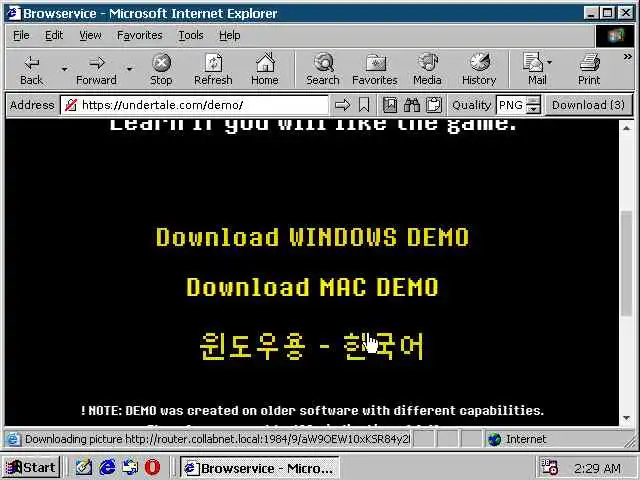Go to the Home page
Screen dimensions: 640x480
click(265, 69)
